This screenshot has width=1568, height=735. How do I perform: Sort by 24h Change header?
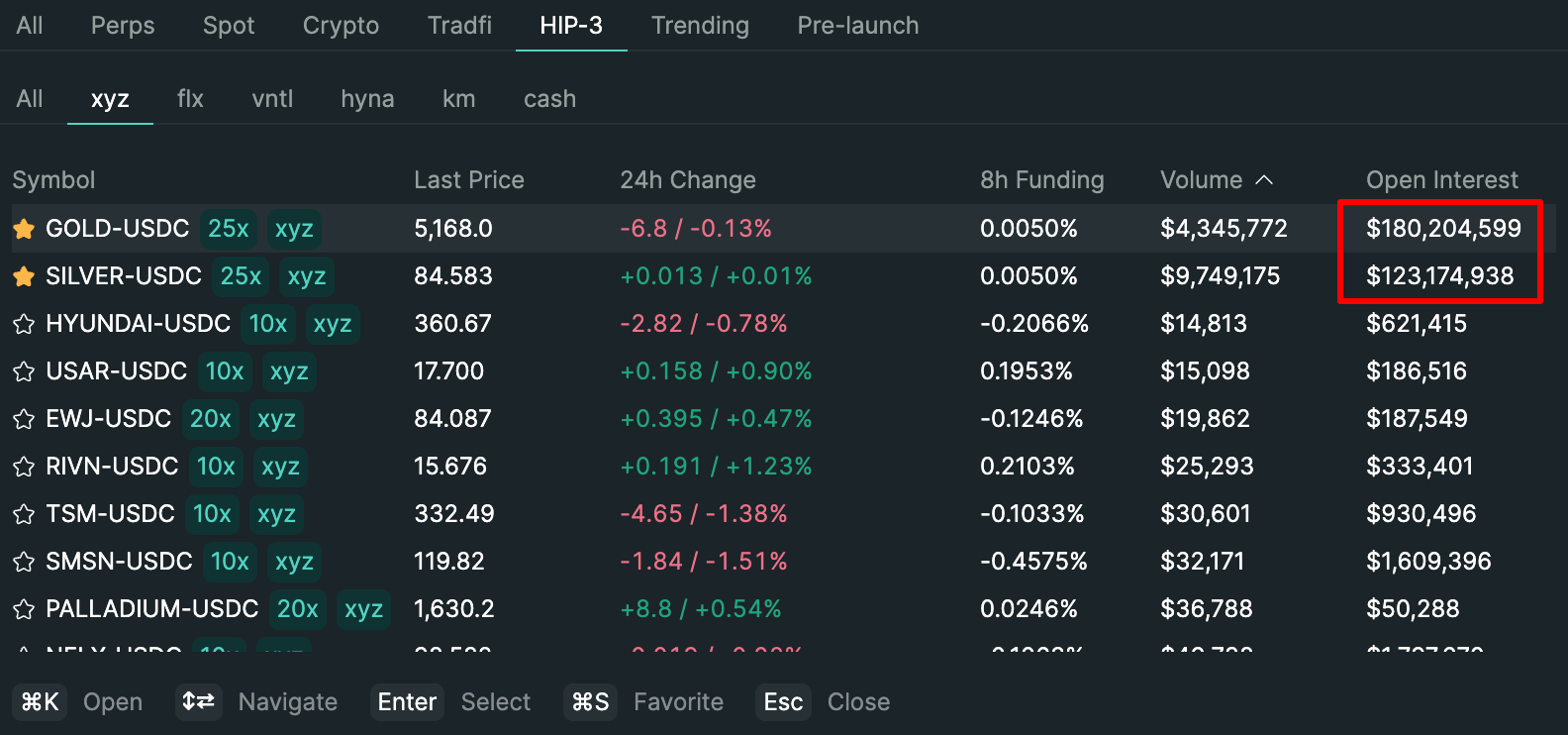coord(687,180)
